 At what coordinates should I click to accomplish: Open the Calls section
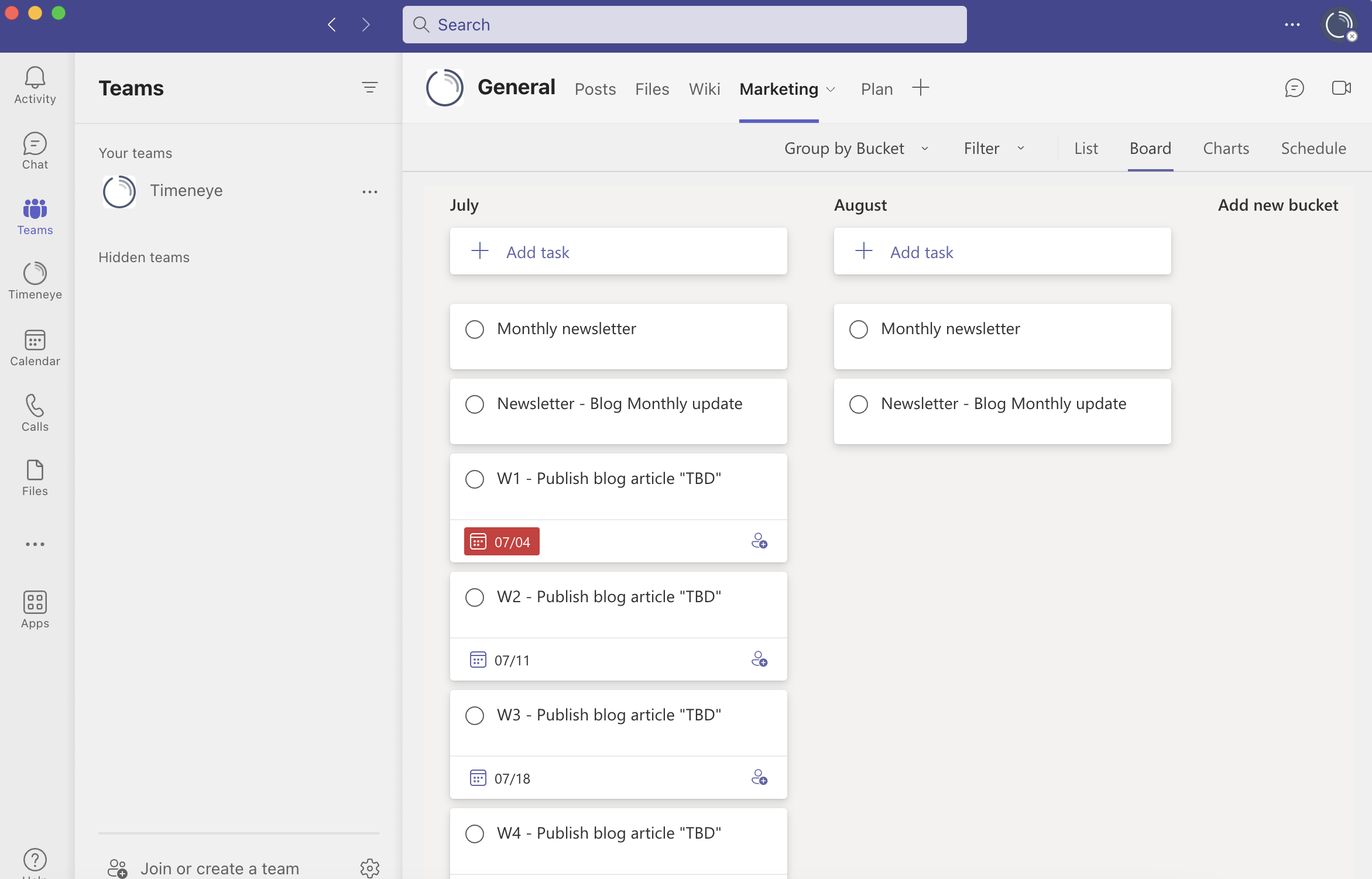(x=35, y=413)
